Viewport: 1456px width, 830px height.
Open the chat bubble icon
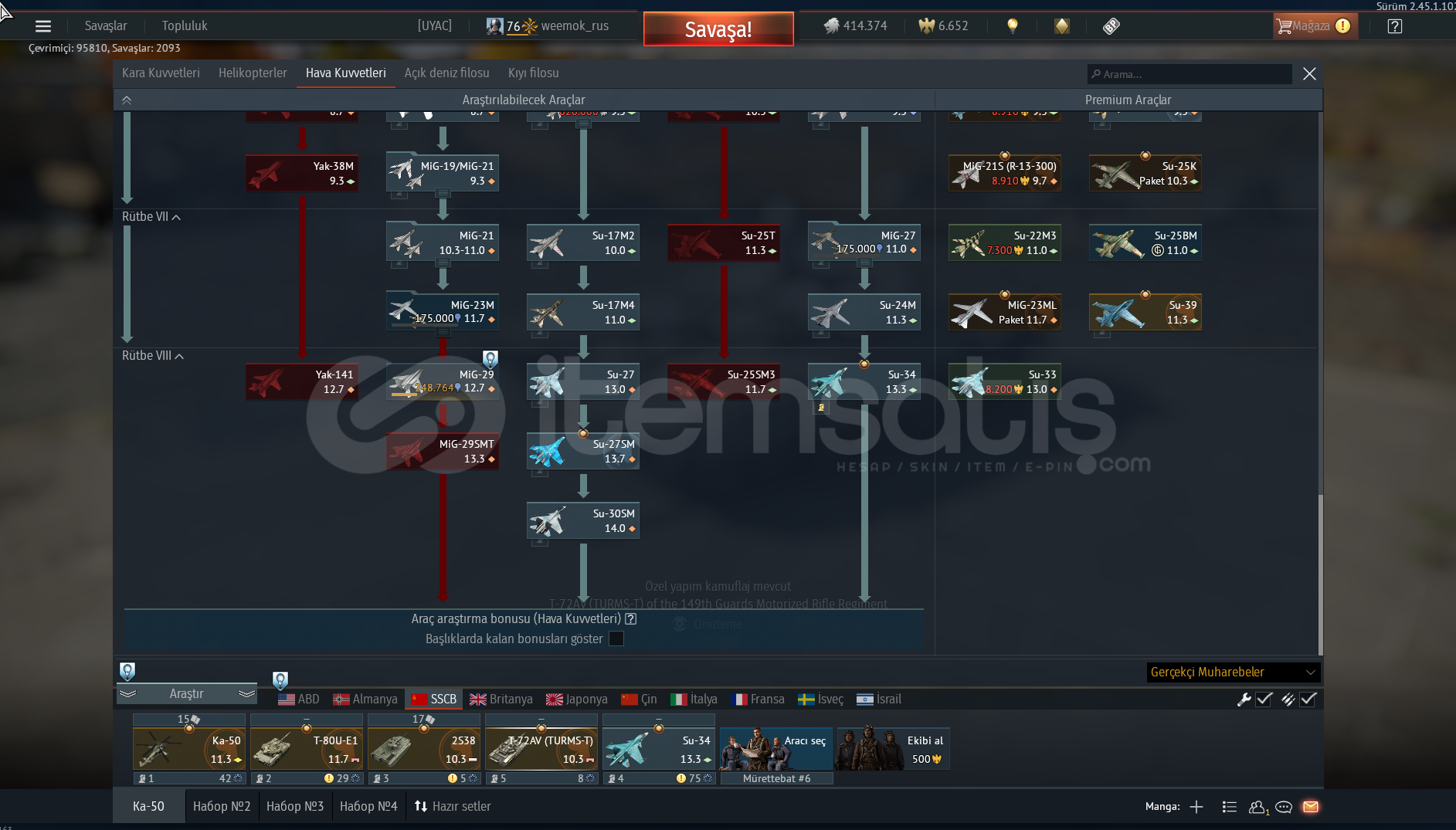coord(1284,807)
